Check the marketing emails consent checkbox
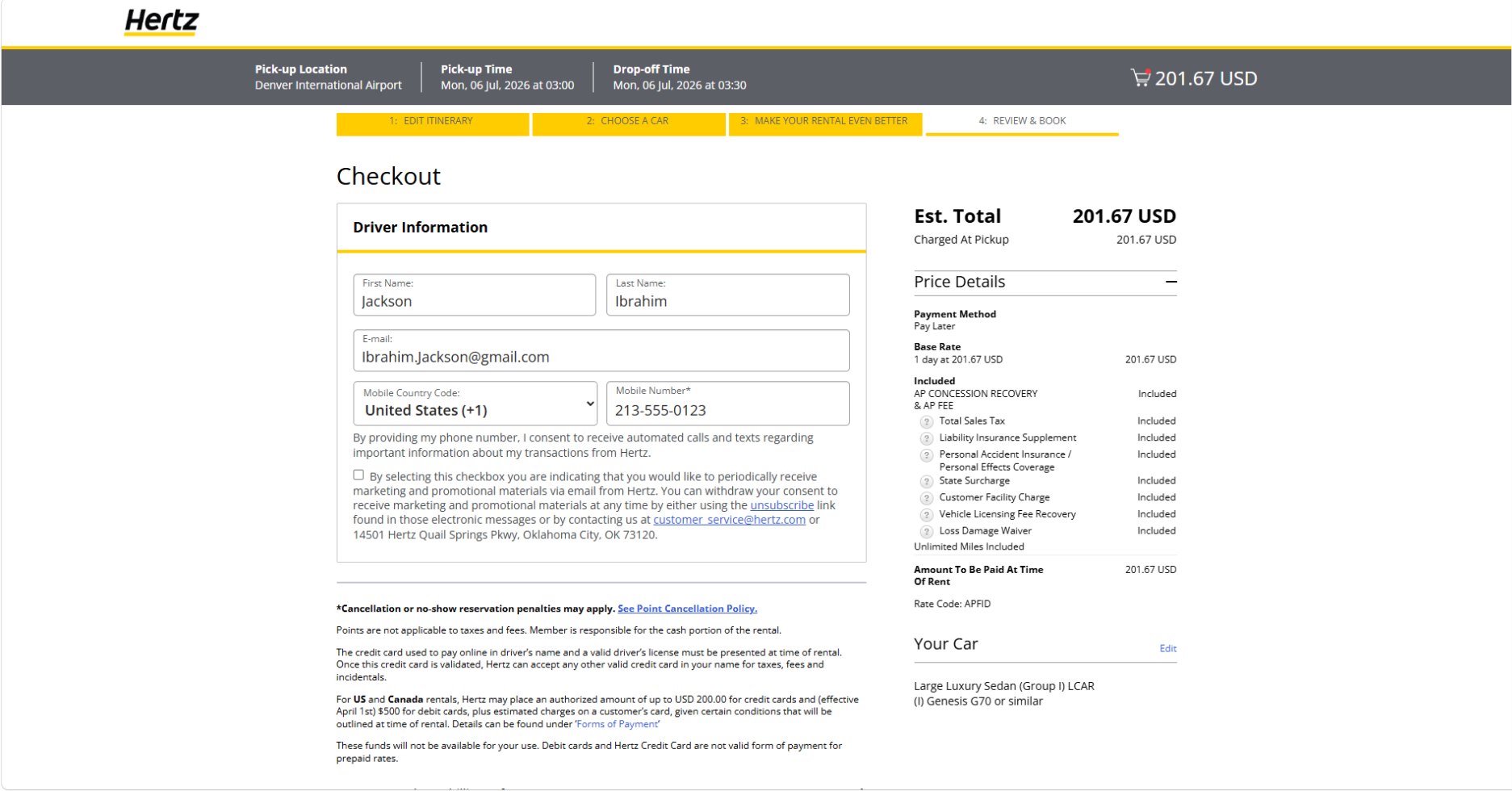The image size is (1512, 791). point(358,475)
